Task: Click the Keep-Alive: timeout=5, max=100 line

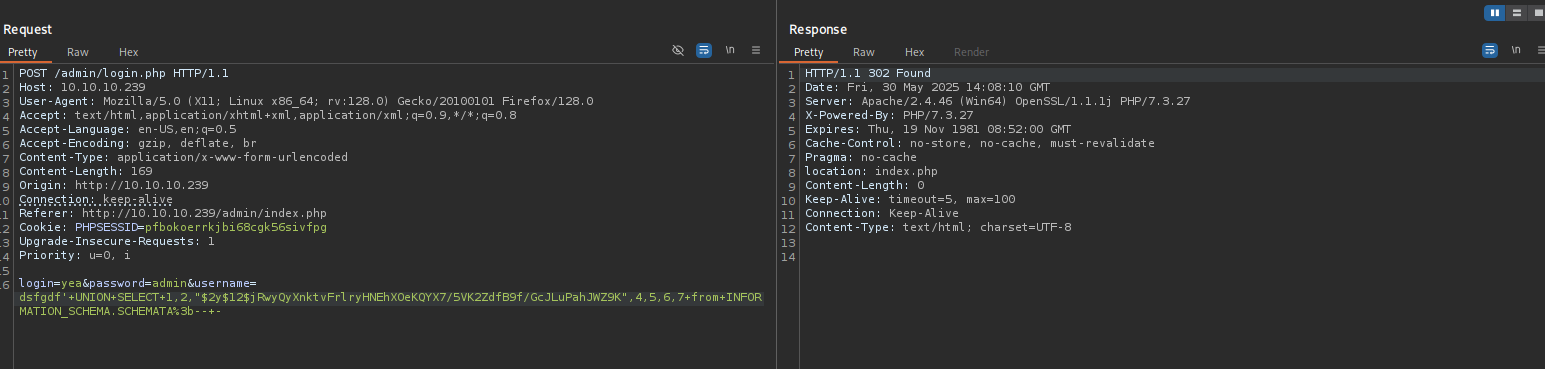Action: pyautogui.click(x=910, y=200)
